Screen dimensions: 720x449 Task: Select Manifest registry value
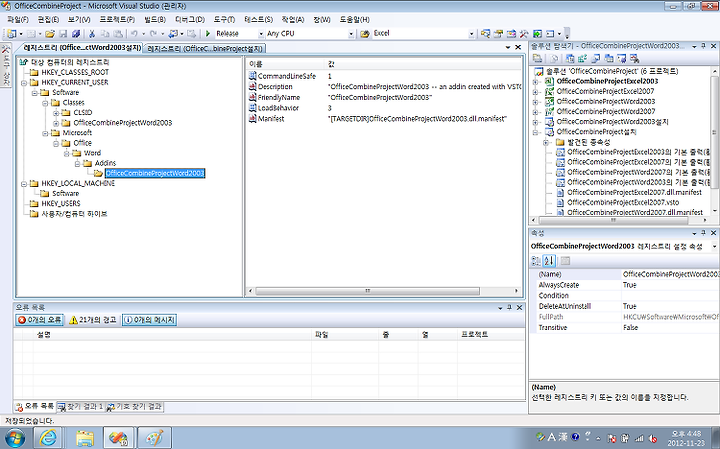271,118
